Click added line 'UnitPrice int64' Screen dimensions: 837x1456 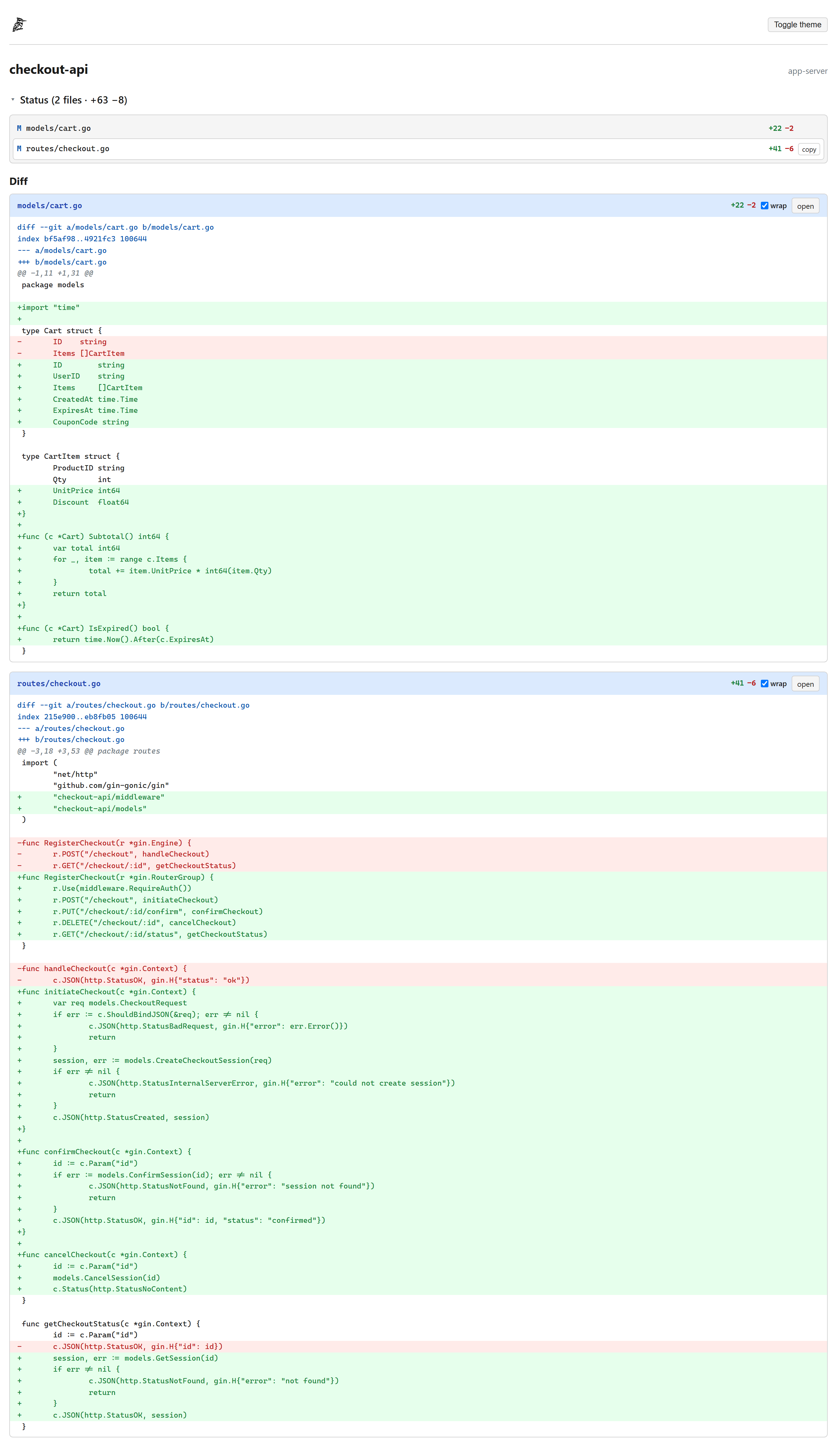418,490
